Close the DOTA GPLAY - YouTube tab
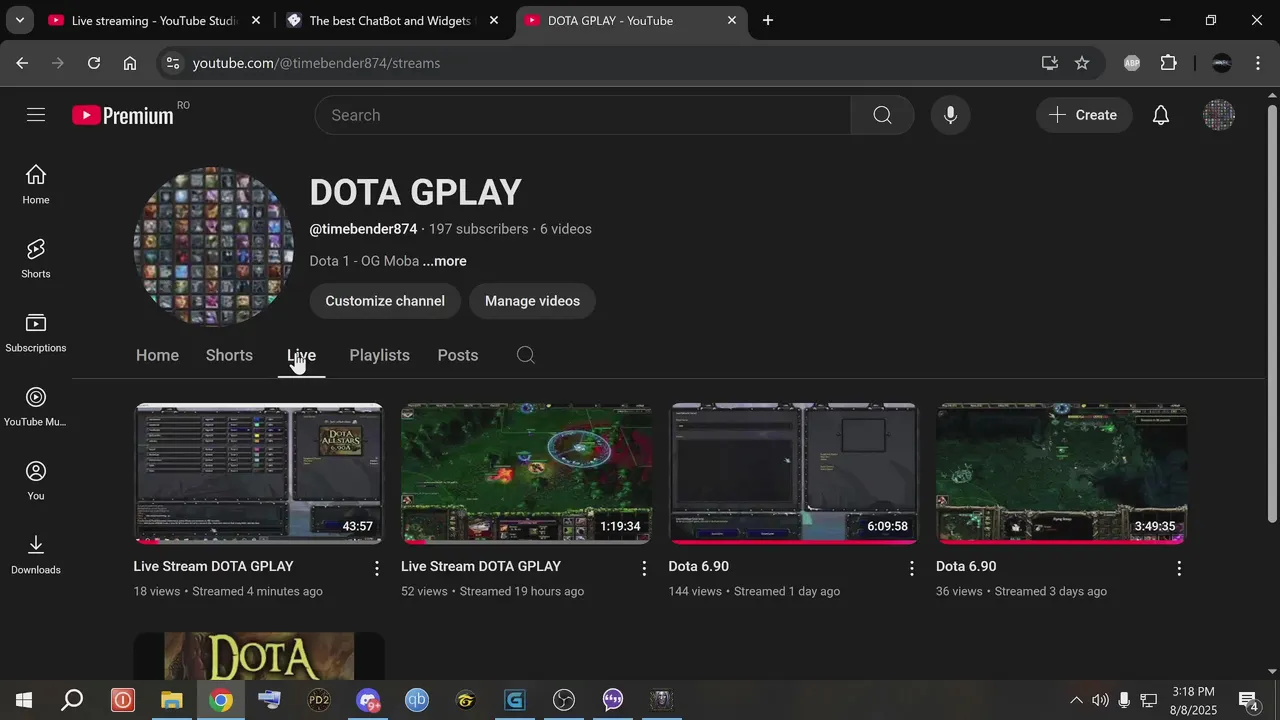Viewport: 1280px width, 720px height. (732, 20)
